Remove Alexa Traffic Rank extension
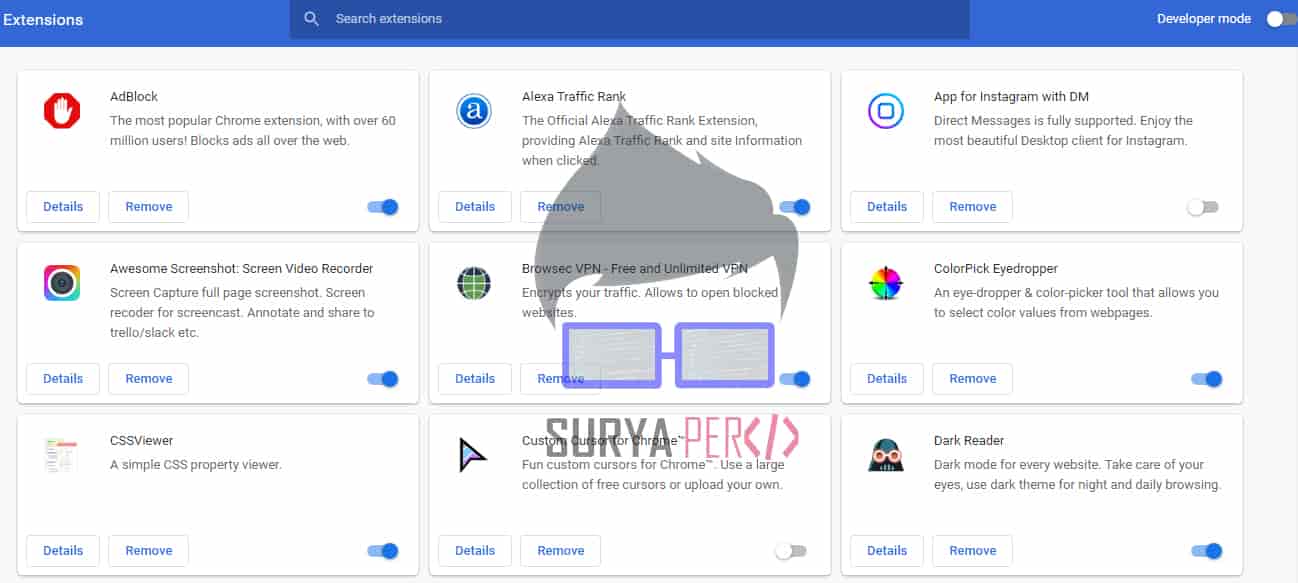 (561, 207)
